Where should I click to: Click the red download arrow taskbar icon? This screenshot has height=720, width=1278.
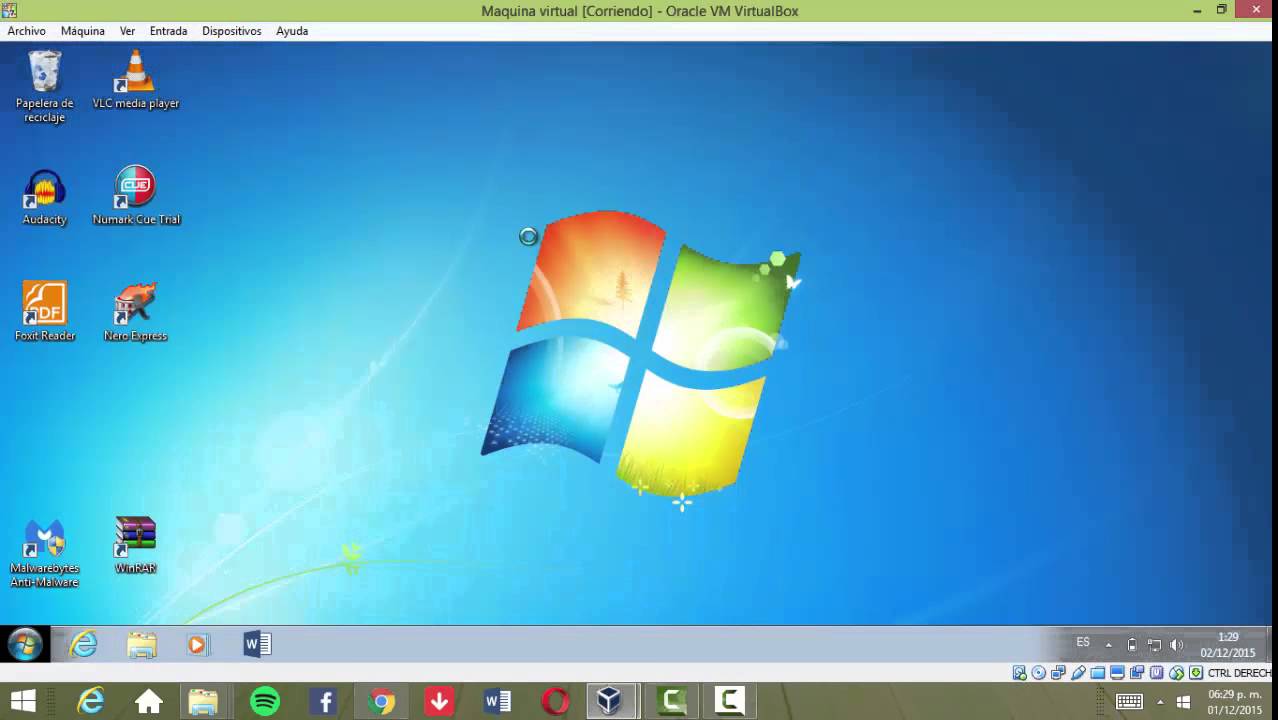coord(439,702)
